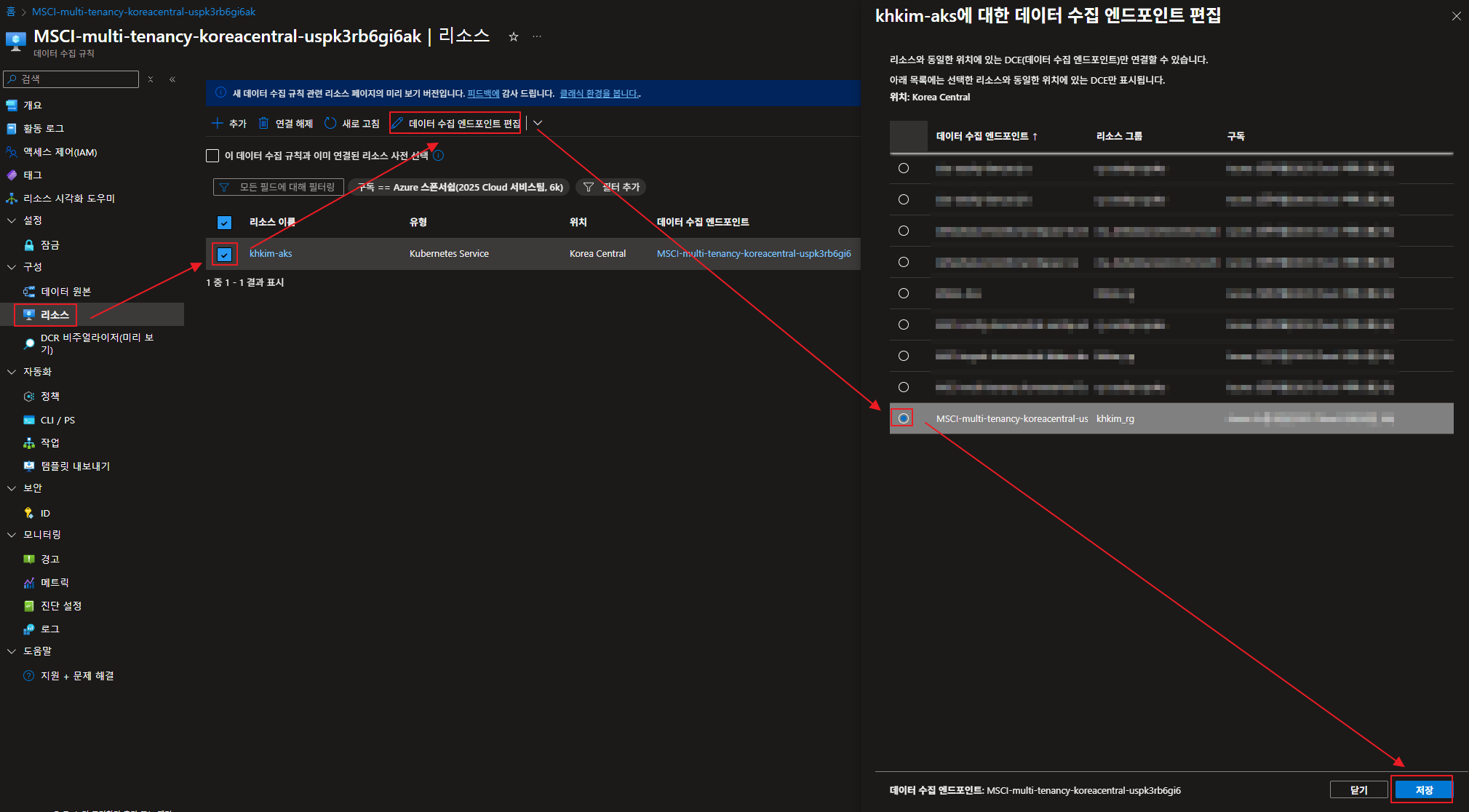Collapse the 설정 section in sidebar

[x=12, y=220]
